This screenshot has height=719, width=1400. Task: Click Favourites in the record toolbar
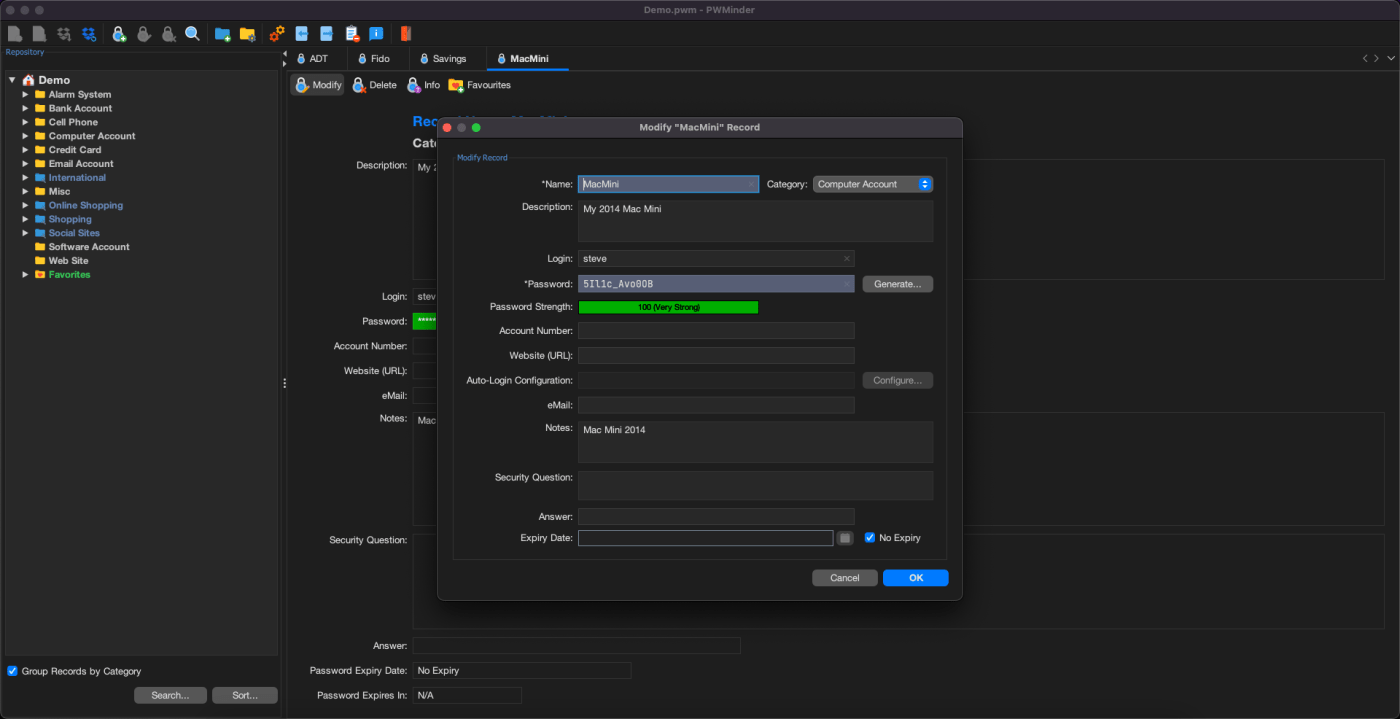[480, 85]
